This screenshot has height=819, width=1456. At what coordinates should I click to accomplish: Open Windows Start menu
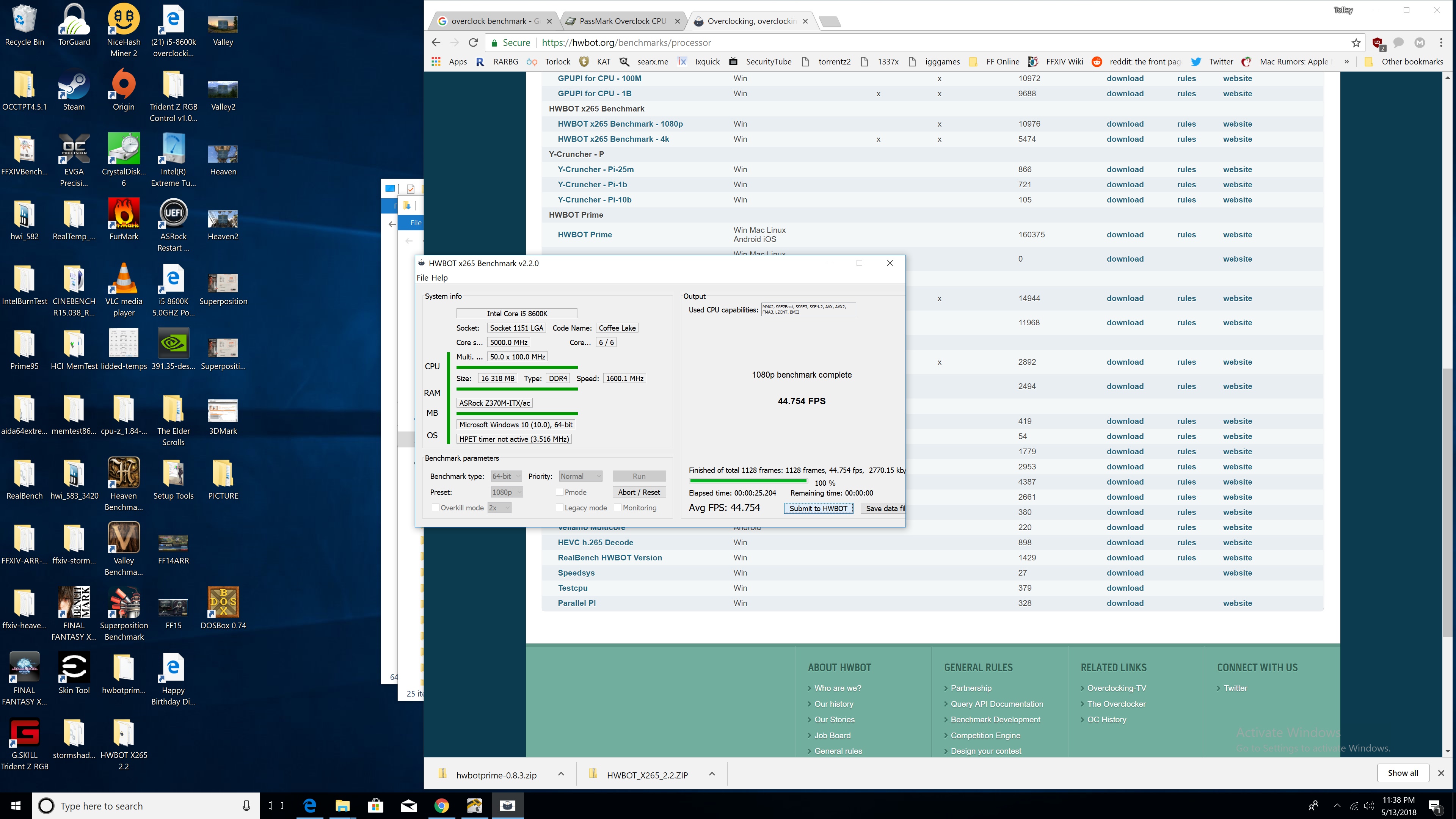click(x=16, y=805)
